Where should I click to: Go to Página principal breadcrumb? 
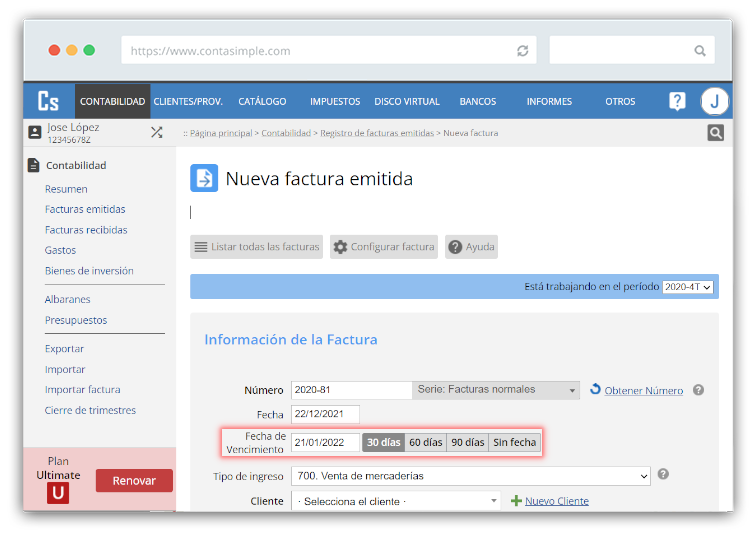click(221, 133)
